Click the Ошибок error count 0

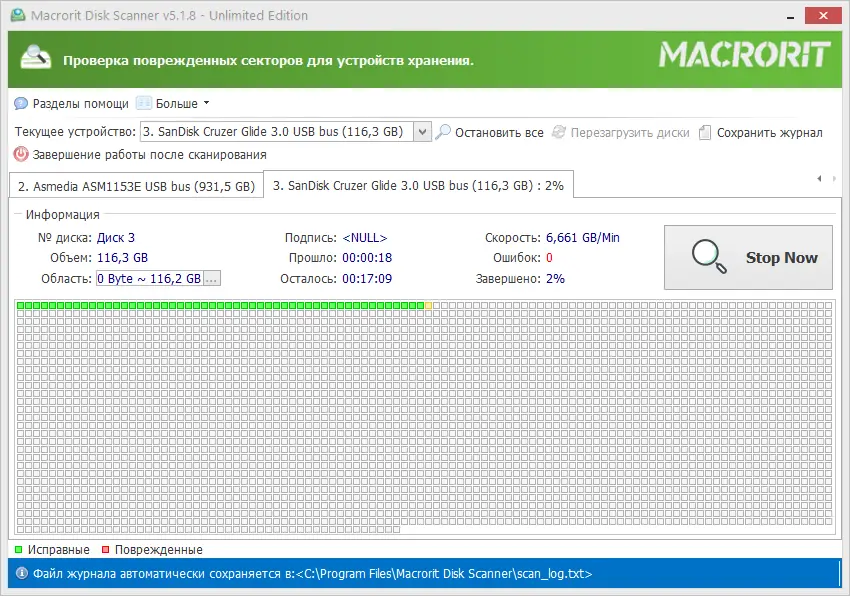tap(549, 258)
